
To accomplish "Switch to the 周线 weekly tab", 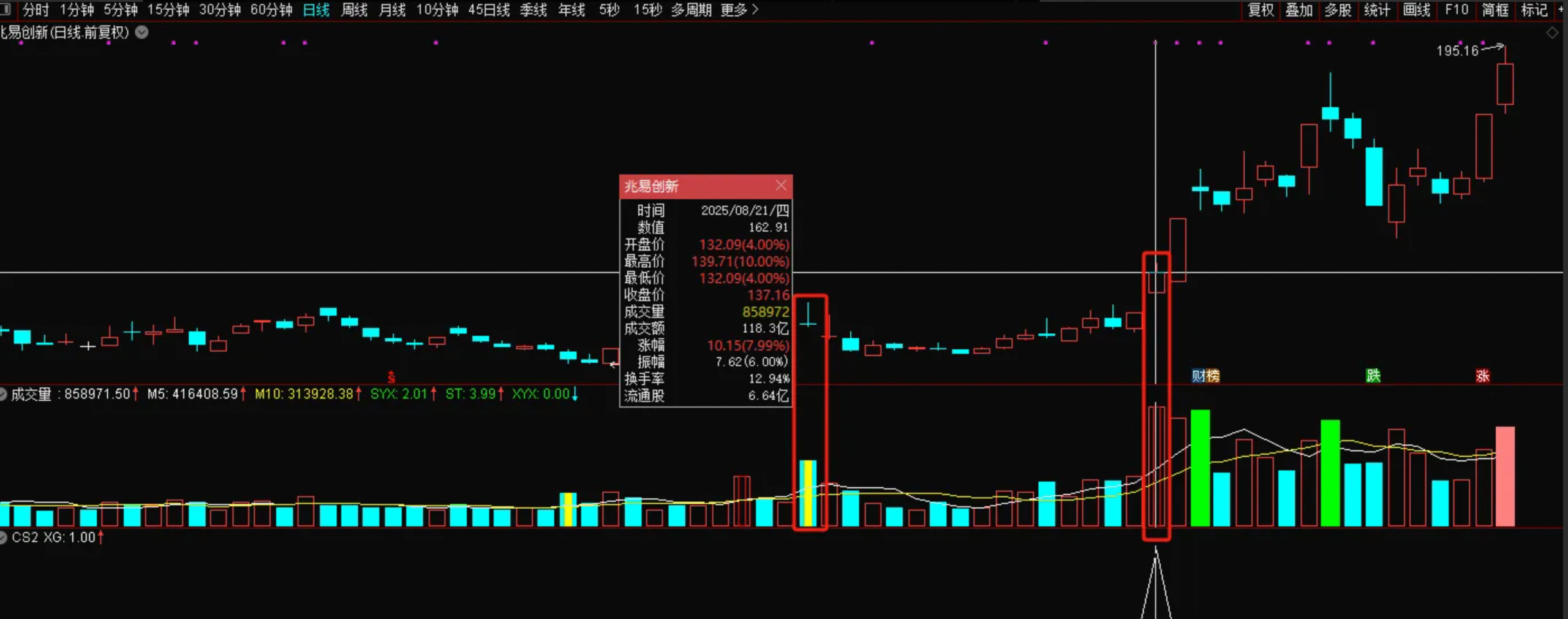I will click(354, 10).
